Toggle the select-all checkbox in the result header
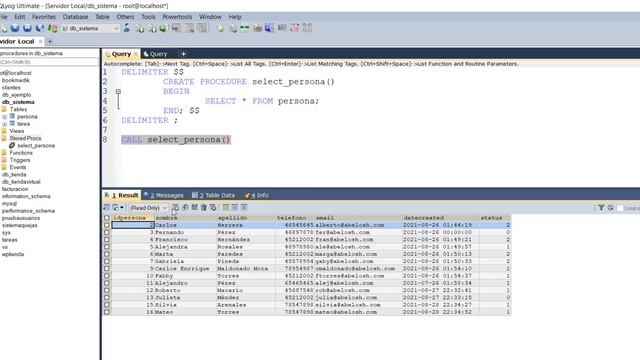Image resolution: width=640 pixels, height=360 pixels. (107, 218)
